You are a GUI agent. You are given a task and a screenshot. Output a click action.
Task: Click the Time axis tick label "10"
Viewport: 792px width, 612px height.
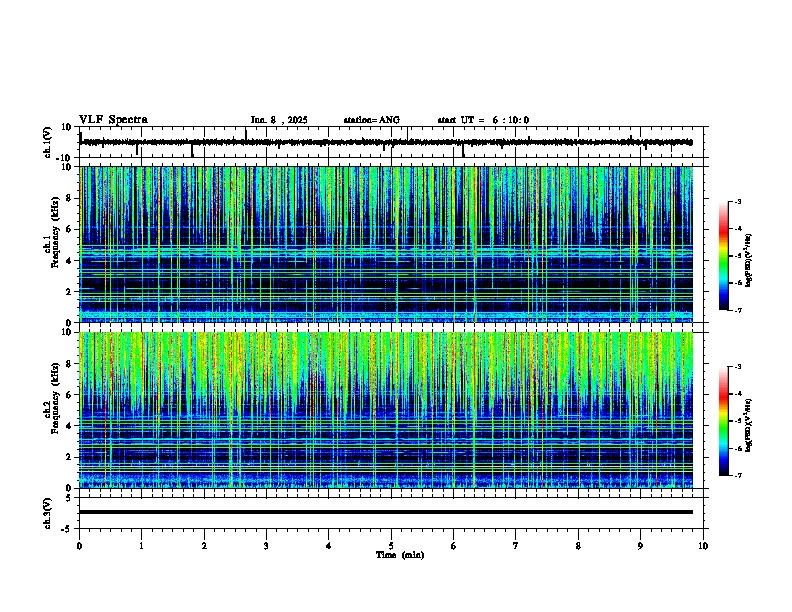click(703, 546)
